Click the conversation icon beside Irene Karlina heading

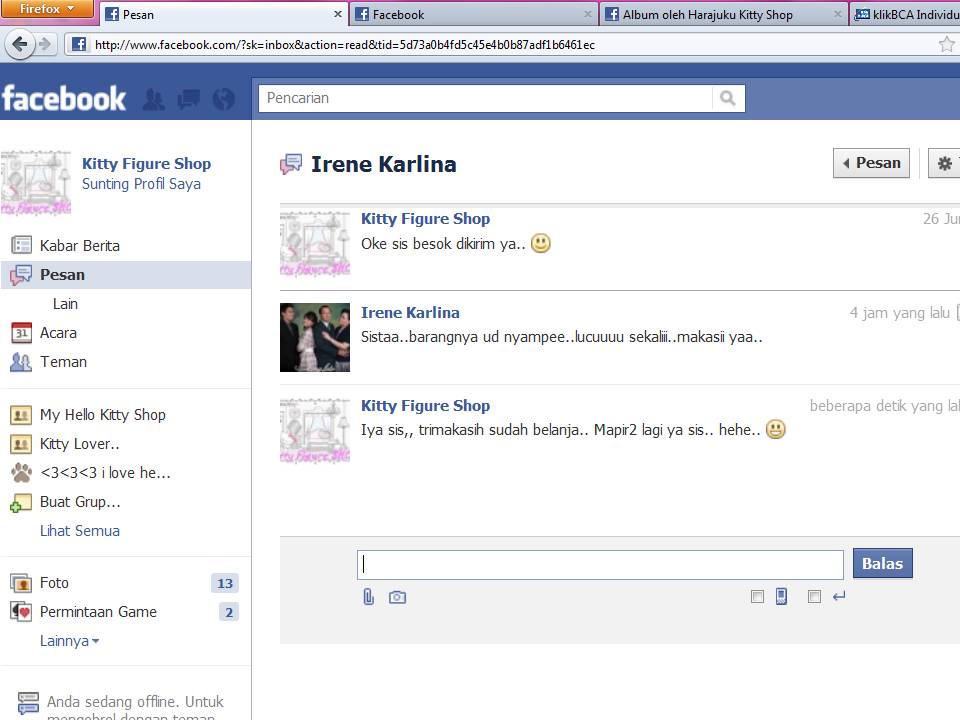pos(291,164)
